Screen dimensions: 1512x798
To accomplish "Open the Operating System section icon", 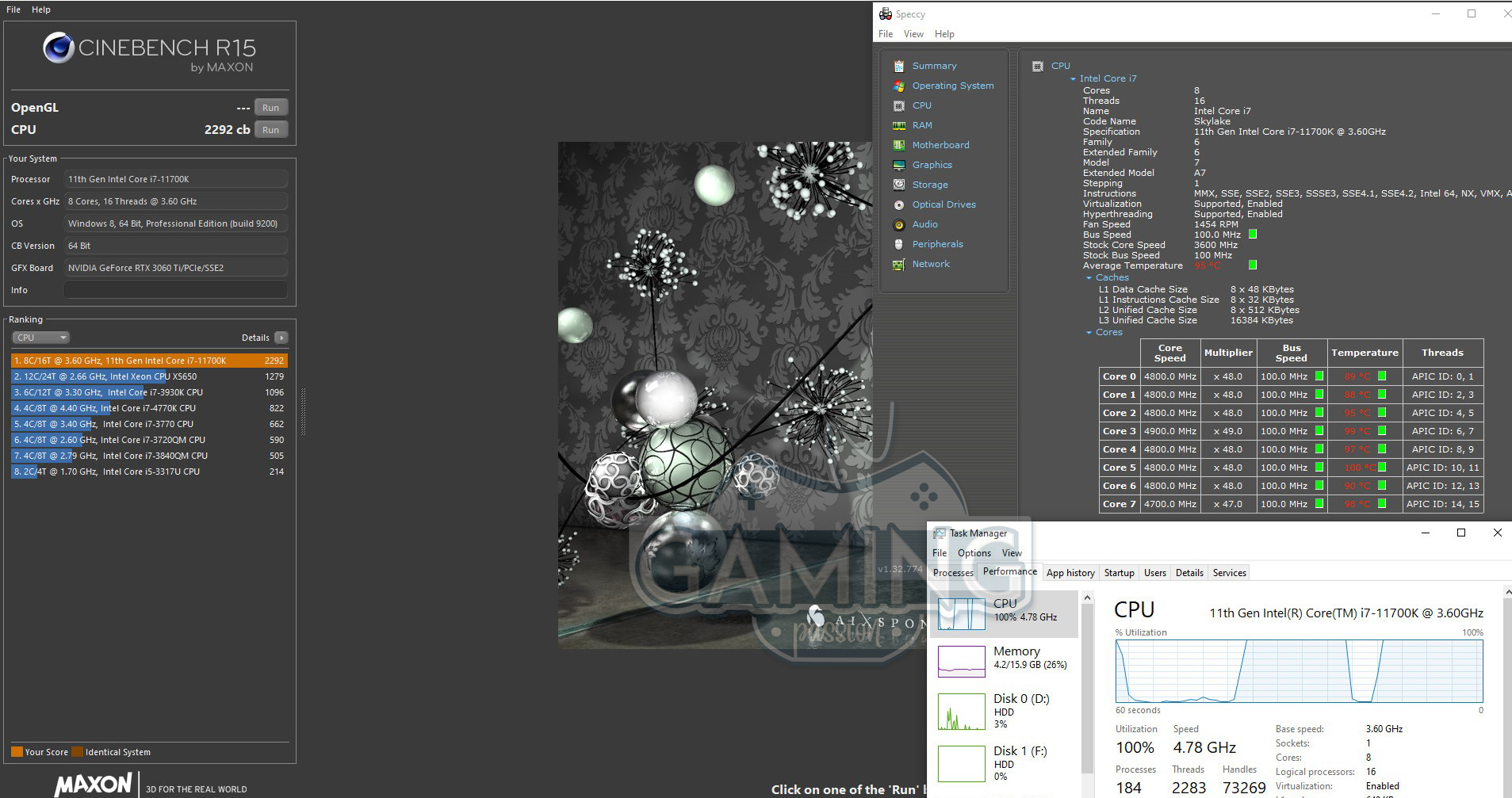I will point(898,86).
